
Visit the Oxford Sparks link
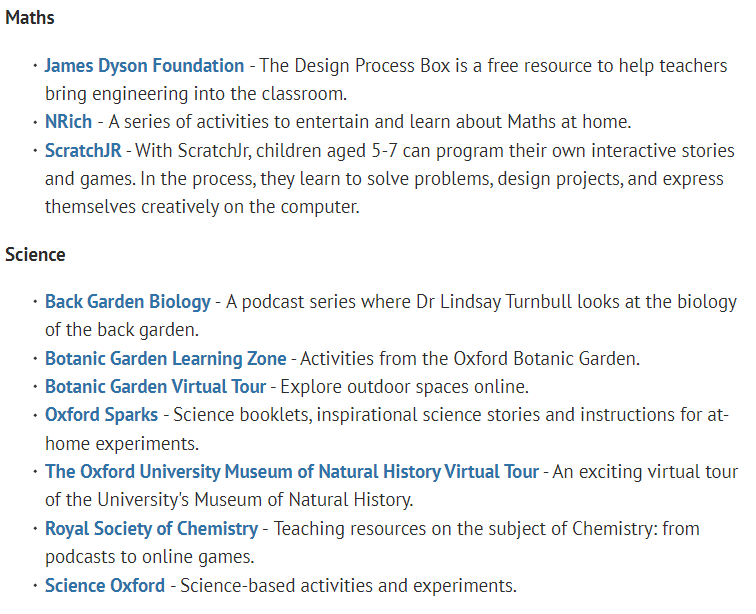[101, 415]
